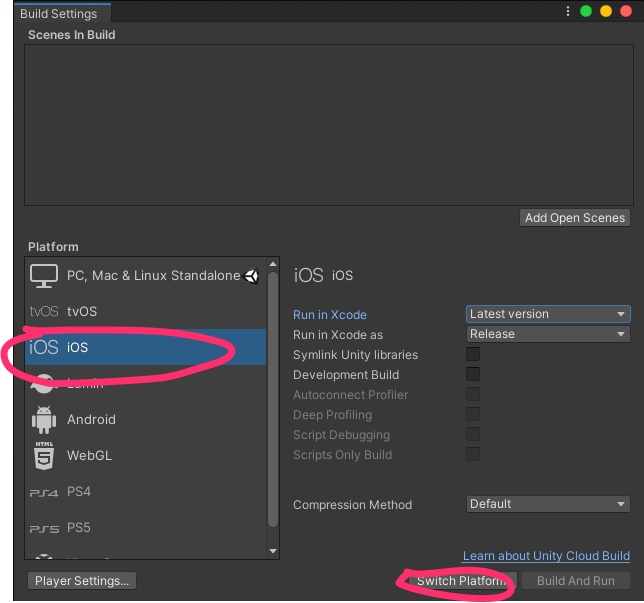Screen dimensions: 644x603
Task: Click Add Open Scenes button
Action: tap(575, 218)
